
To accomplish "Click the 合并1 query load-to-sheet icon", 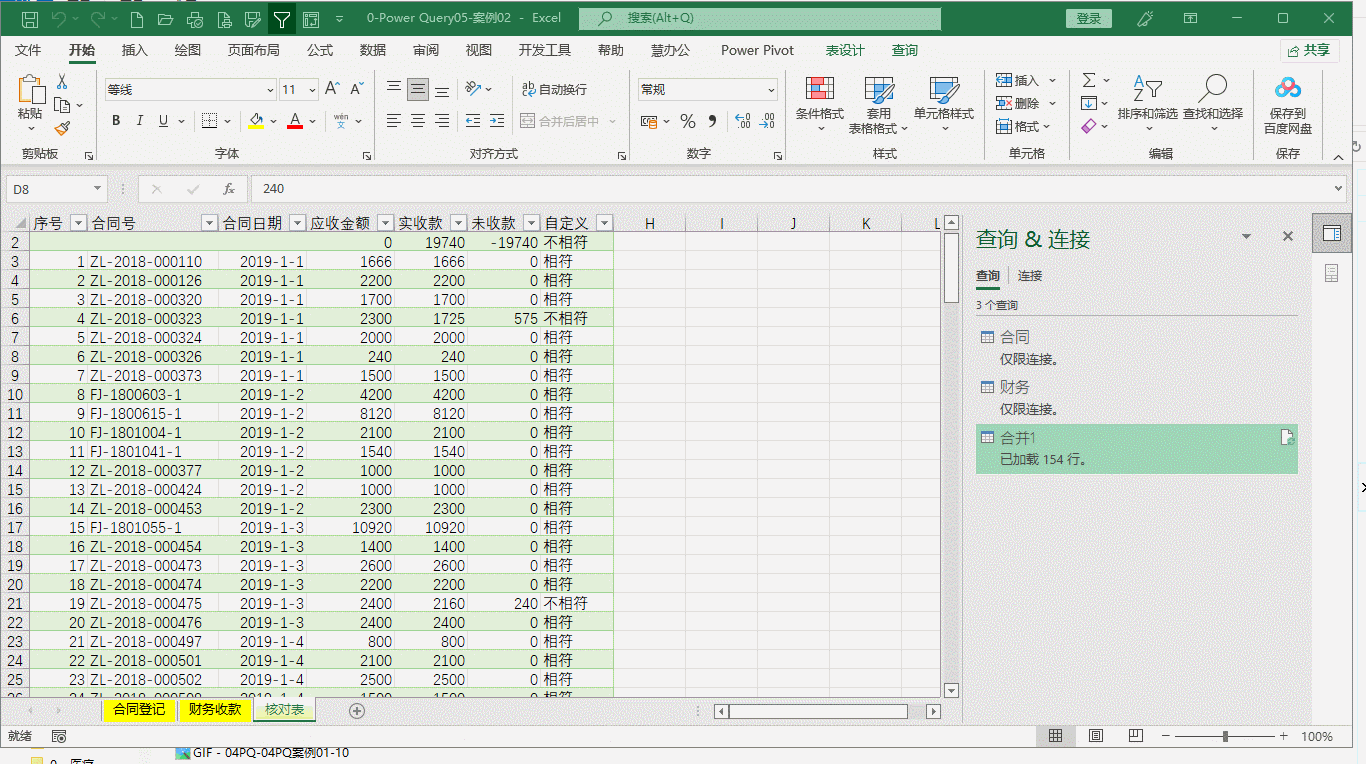I will (x=1289, y=437).
